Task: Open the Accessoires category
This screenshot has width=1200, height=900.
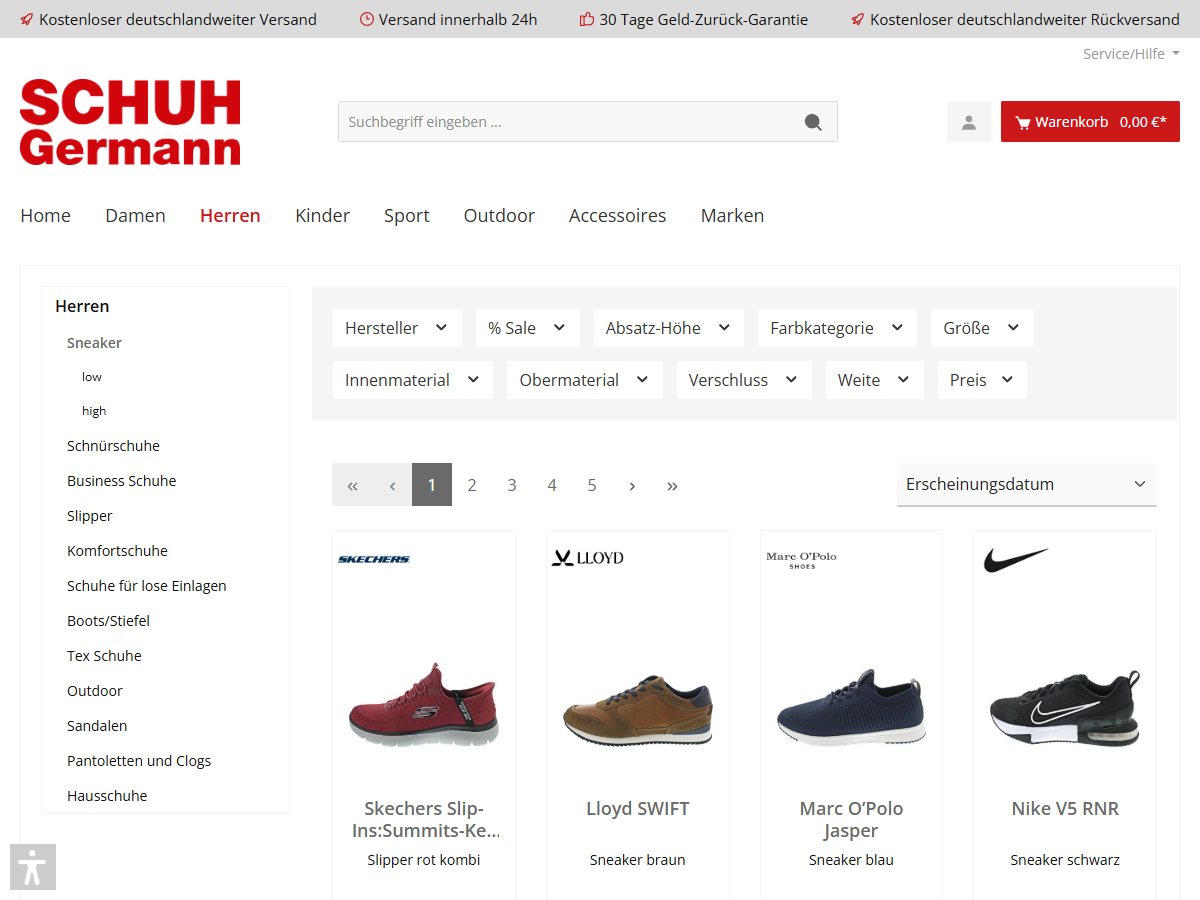Action: [618, 215]
